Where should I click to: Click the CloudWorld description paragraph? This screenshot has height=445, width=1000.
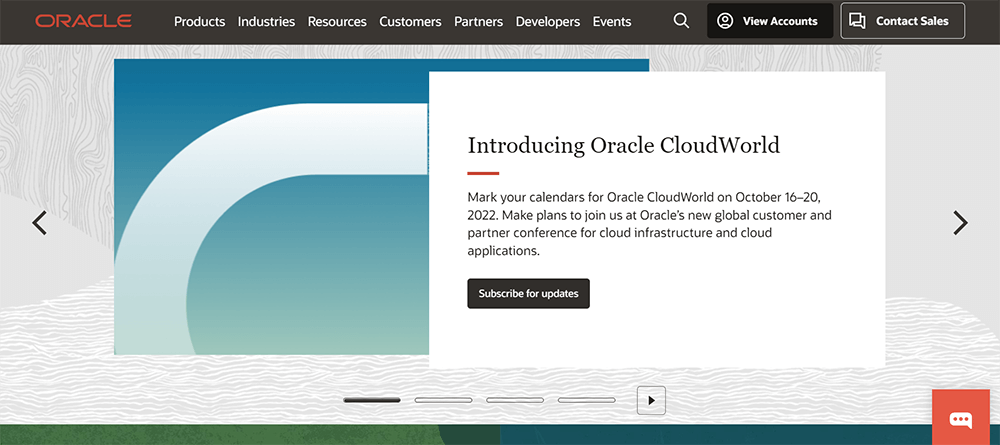[649, 224]
